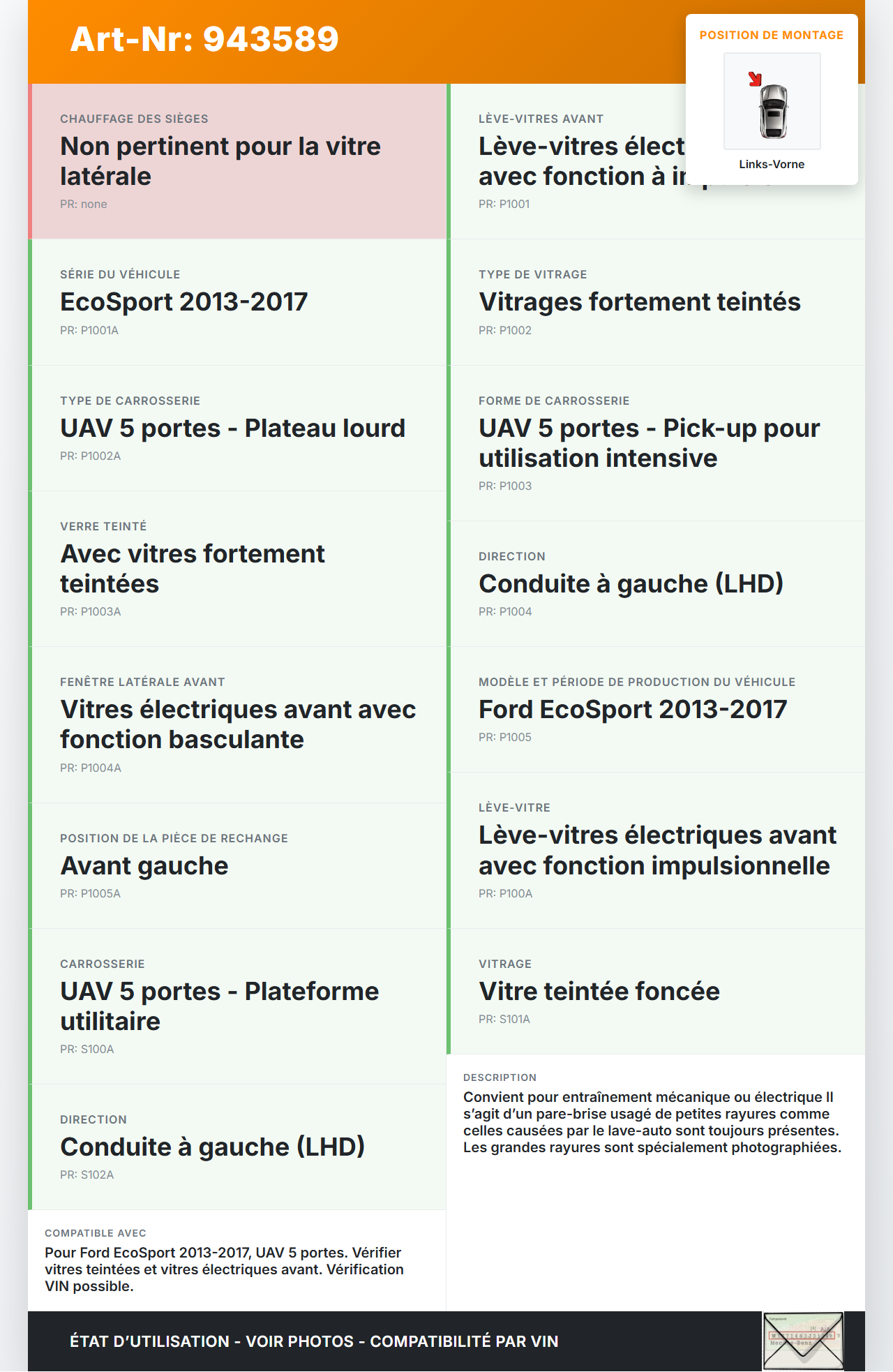893x1372 pixels.
Task: Select the Position de montage title
Action: click(x=771, y=35)
